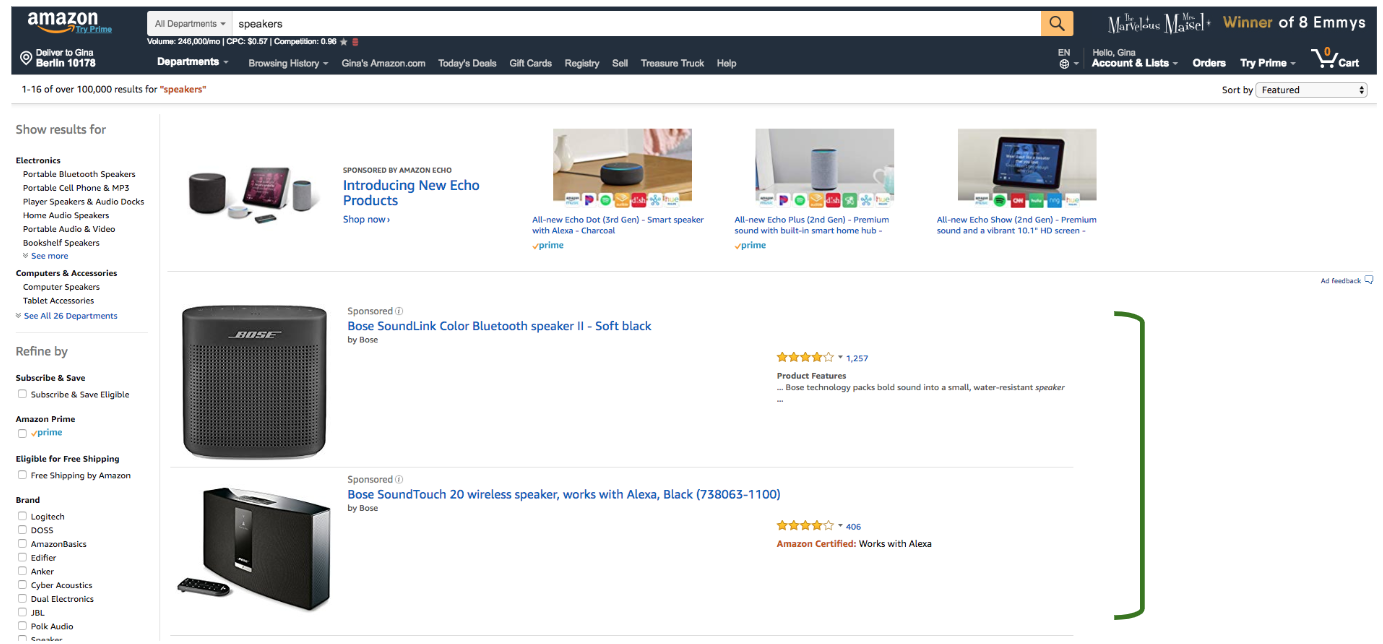This screenshot has width=1383, height=644.
Task: Click the Bose SoundTouch 20 star rating
Action: (805, 525)
